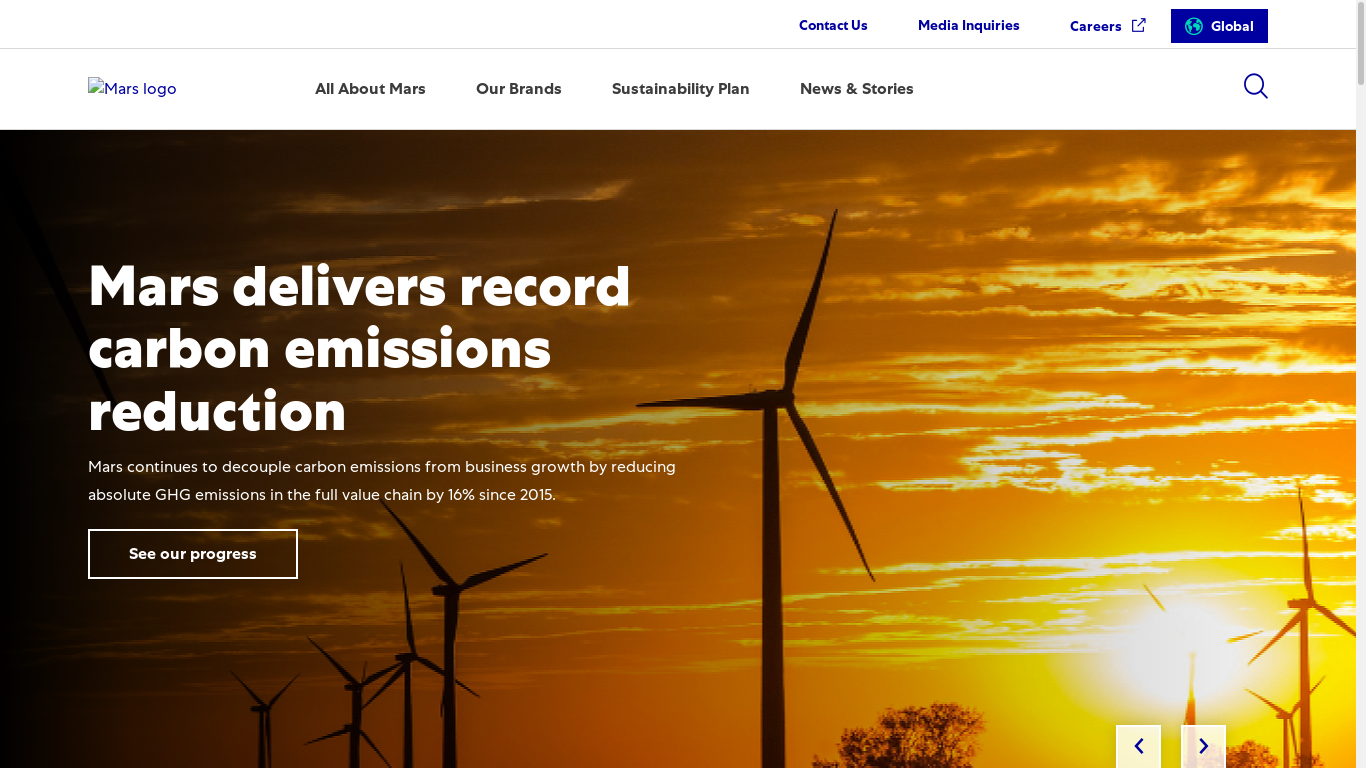Open the search magnifier icon
Viewport: 1366px width, 768px height.
click(1255, 87)
